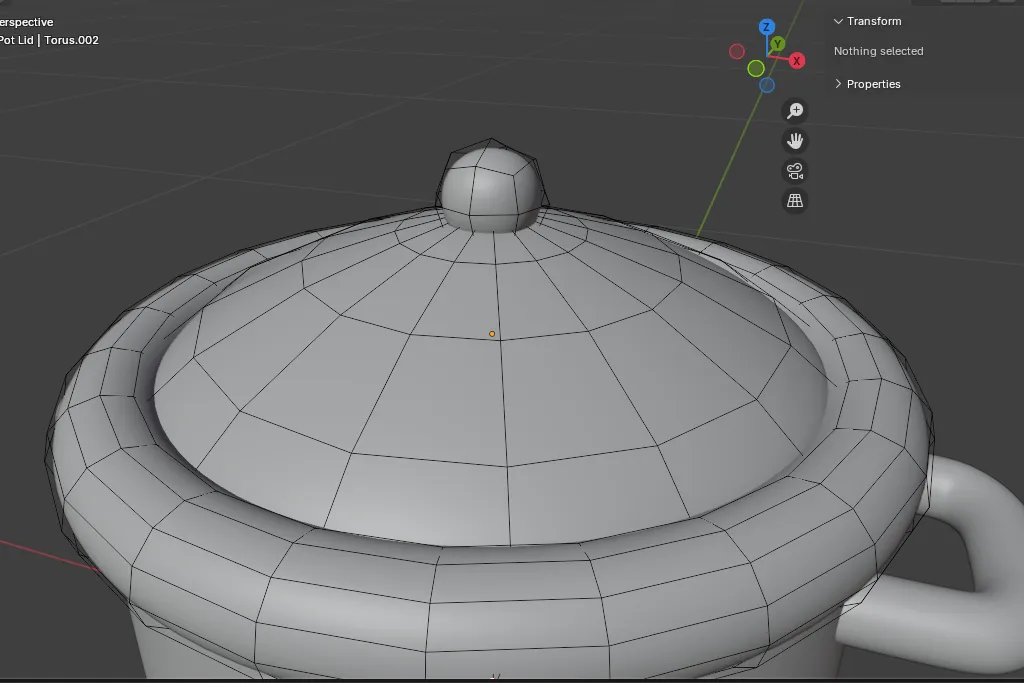Click the pan hand icon
The height and width of the screenshot is (683, 1024).
pos(795,141)
